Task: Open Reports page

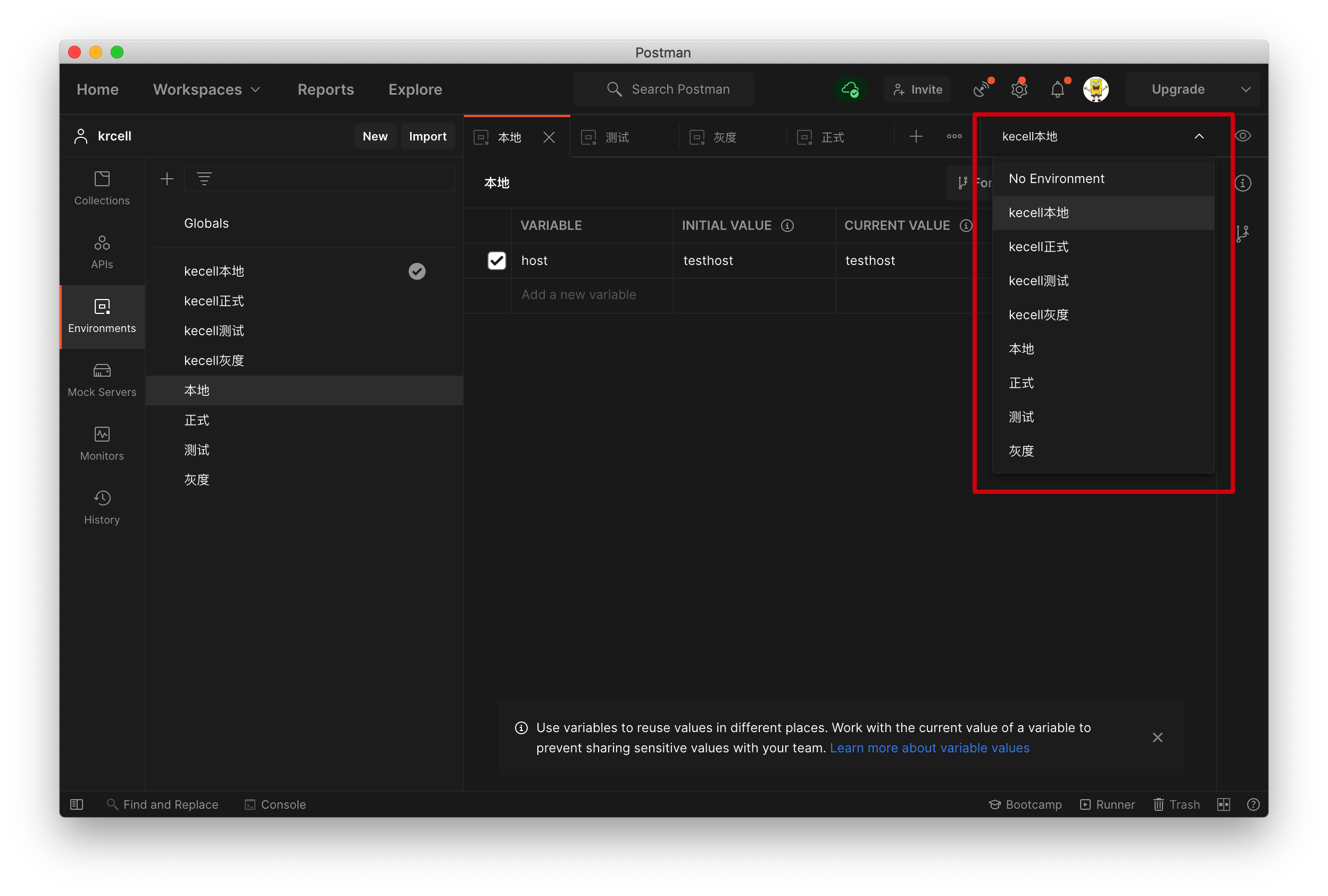Action: [326, 89]
